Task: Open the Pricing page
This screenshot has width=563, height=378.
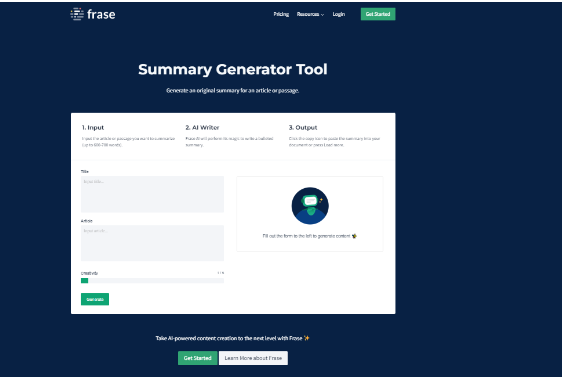Action: [281, 14]
